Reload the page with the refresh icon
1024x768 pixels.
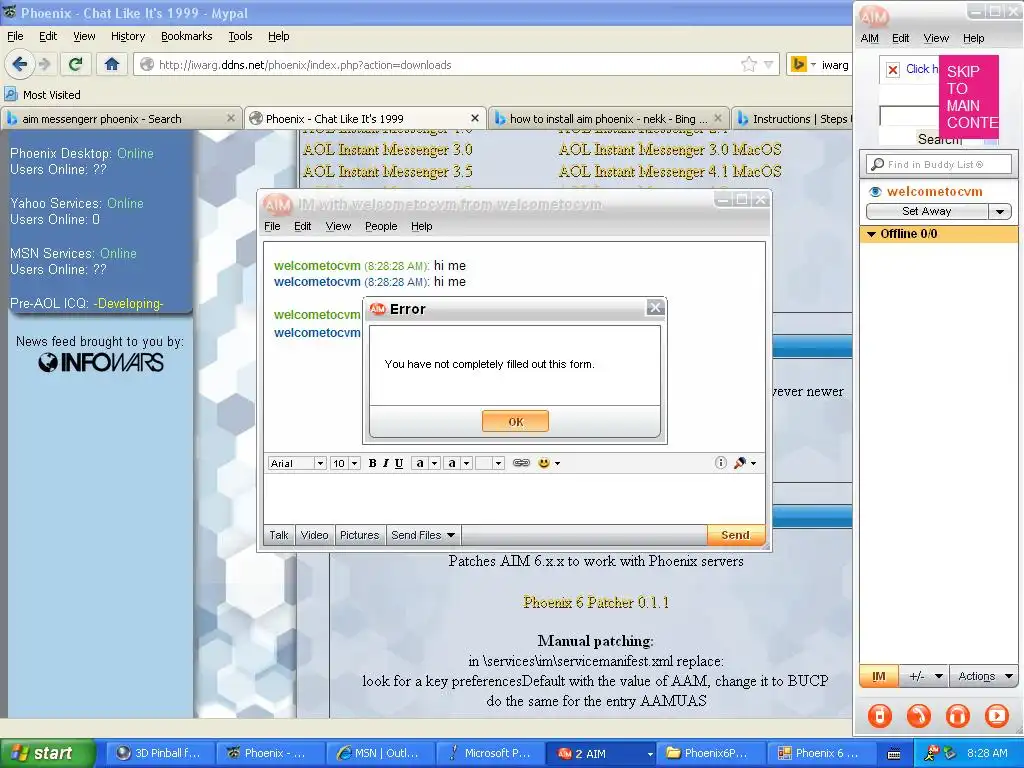[76, 64]
